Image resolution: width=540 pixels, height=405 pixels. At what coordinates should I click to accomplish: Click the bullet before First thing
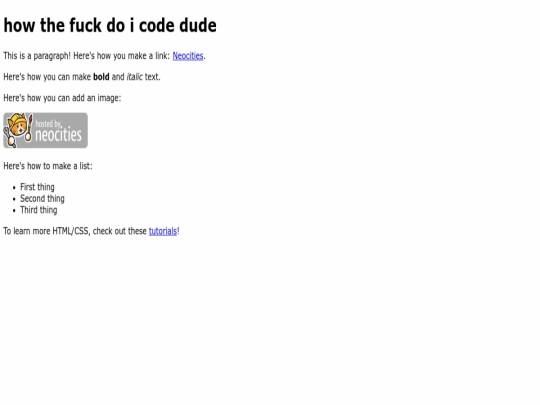click(x=14, y=188)
